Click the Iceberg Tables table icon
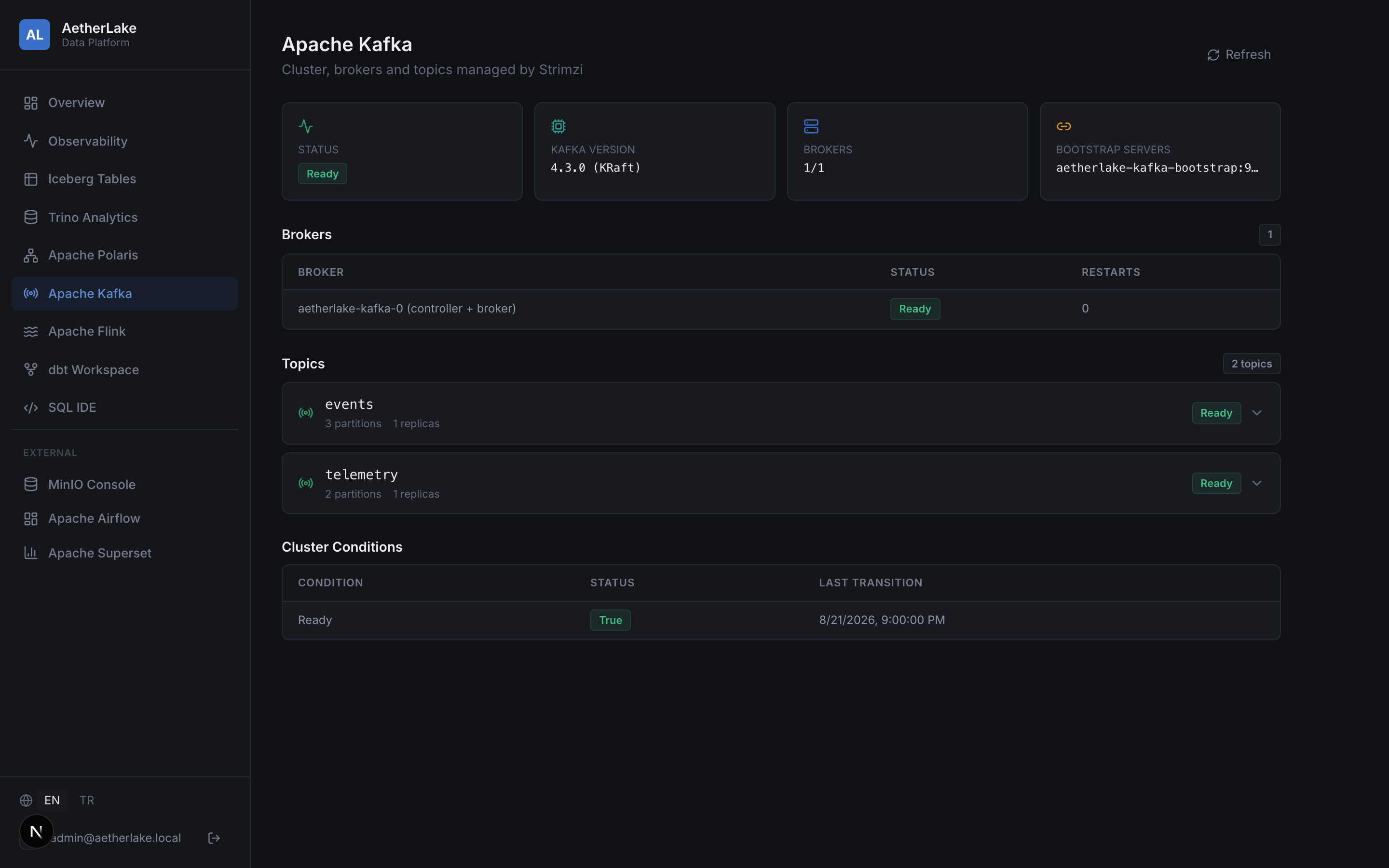Viewport: 1389px width, 868px height. coord(31,179)
